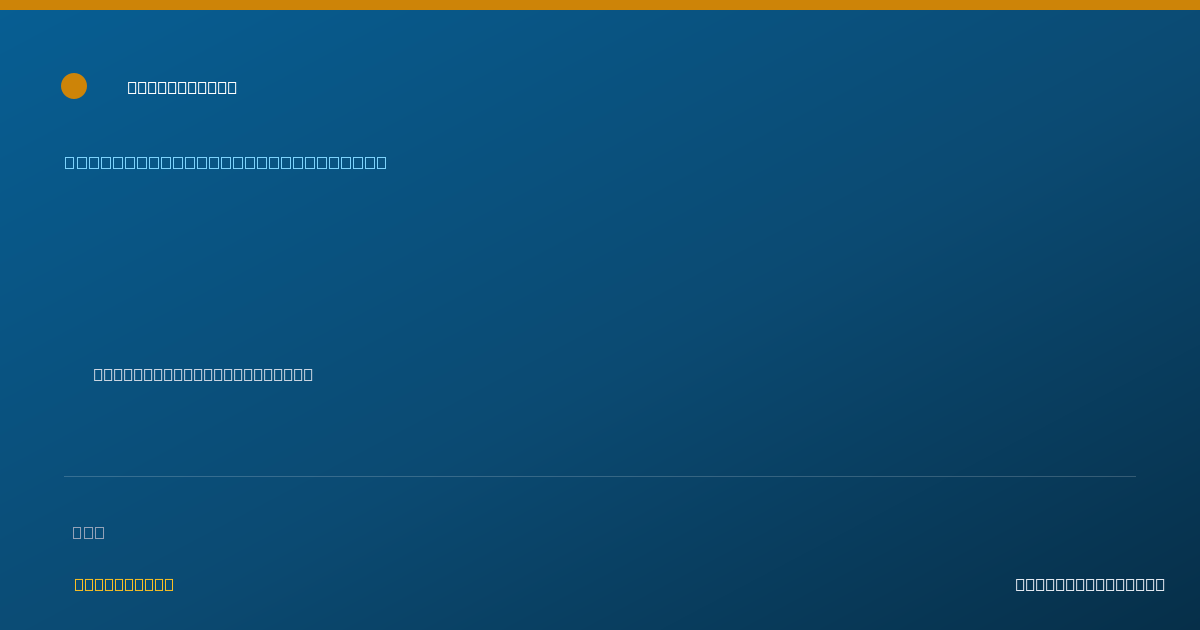Click the white indented body text line
The width and height of the screenshot is (1200, 630).
(x=203, y=374)
